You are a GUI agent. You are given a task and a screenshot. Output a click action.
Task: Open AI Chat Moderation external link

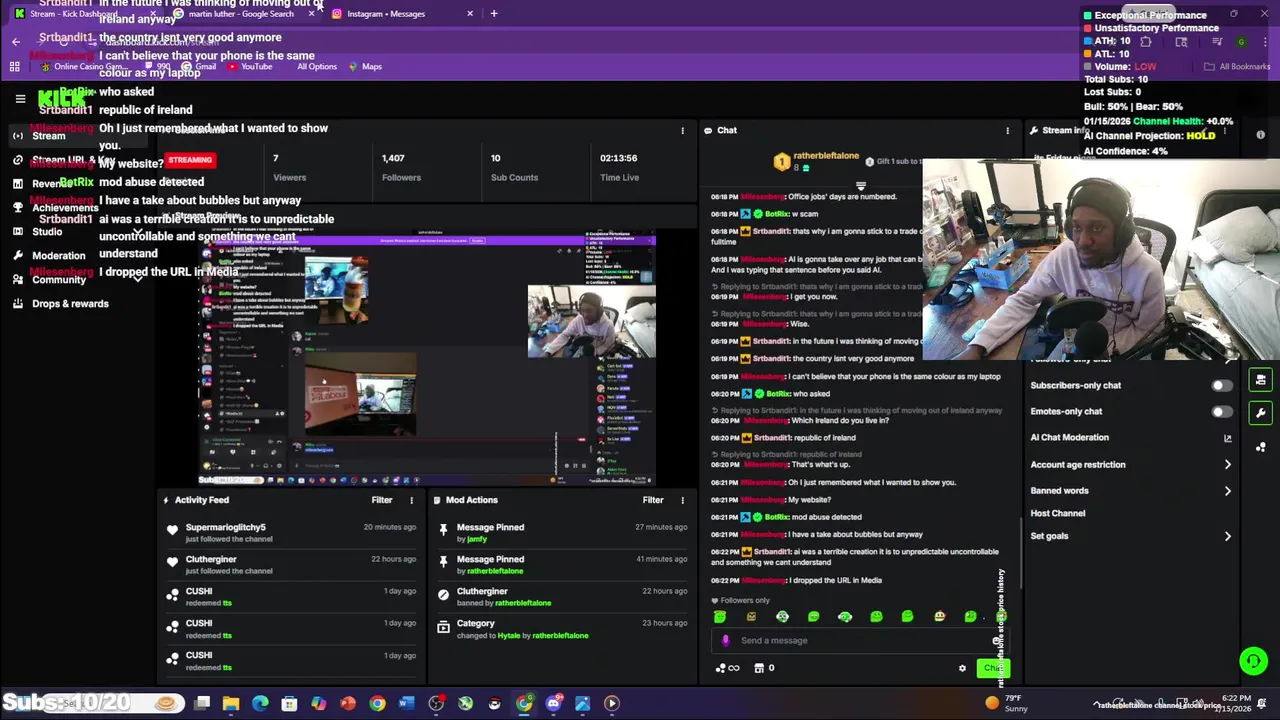pyautogui.click(x=1228, y=438)
